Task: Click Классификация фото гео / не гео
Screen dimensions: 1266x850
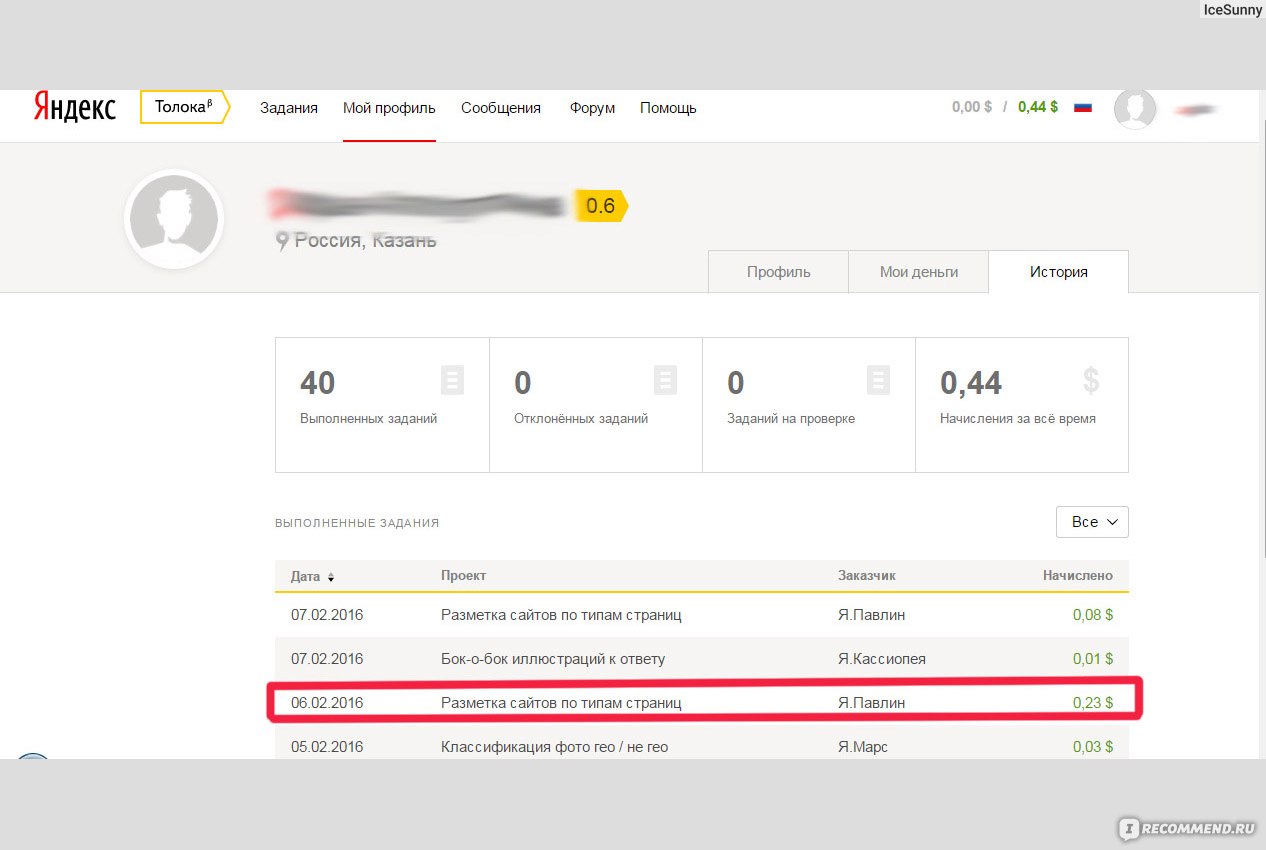Action: click(x=554, y=747)
